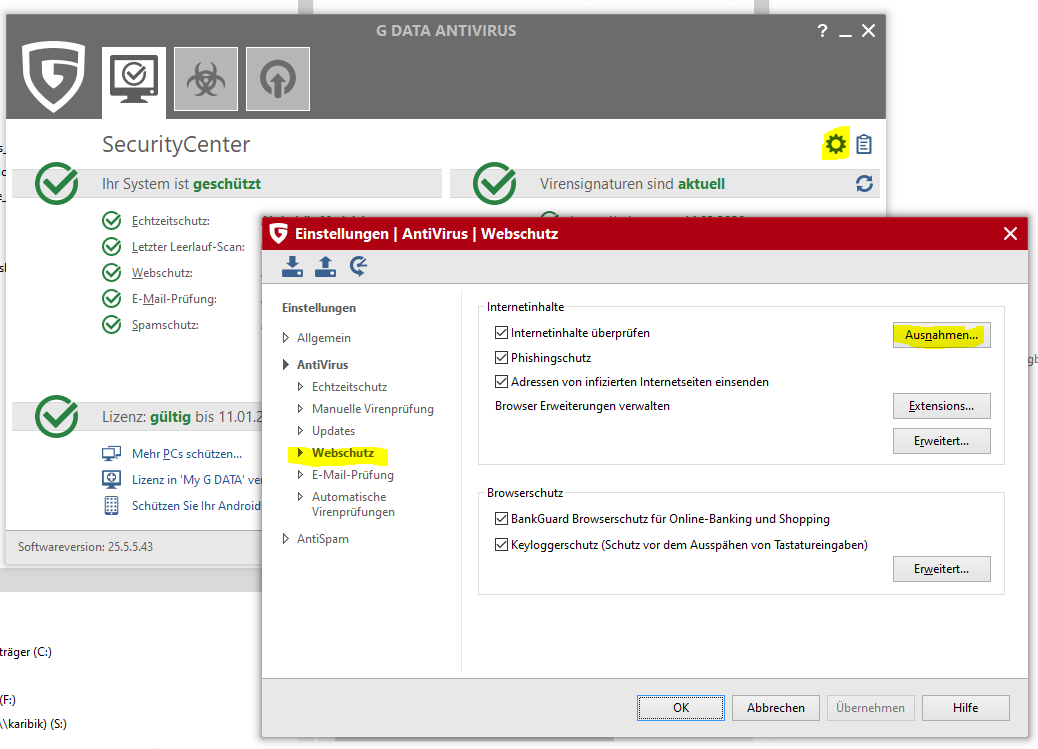1038x749 pixels.
Task: Click the phone icon beside 'Schützen Sie Ihr Android'
Action: coord(111,505)
